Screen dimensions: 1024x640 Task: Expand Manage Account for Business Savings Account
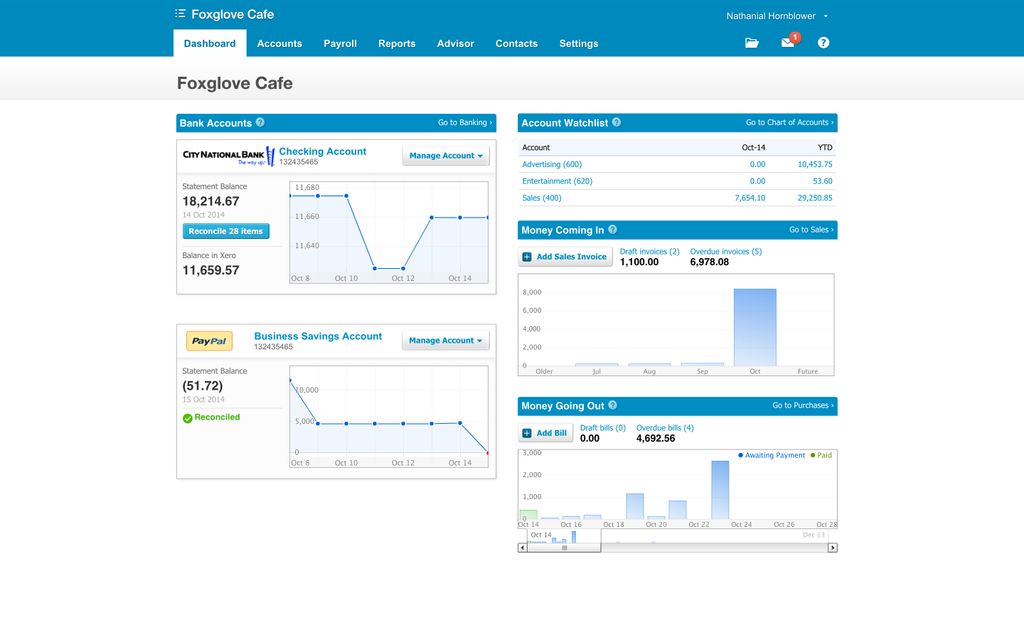click(445, 340)
